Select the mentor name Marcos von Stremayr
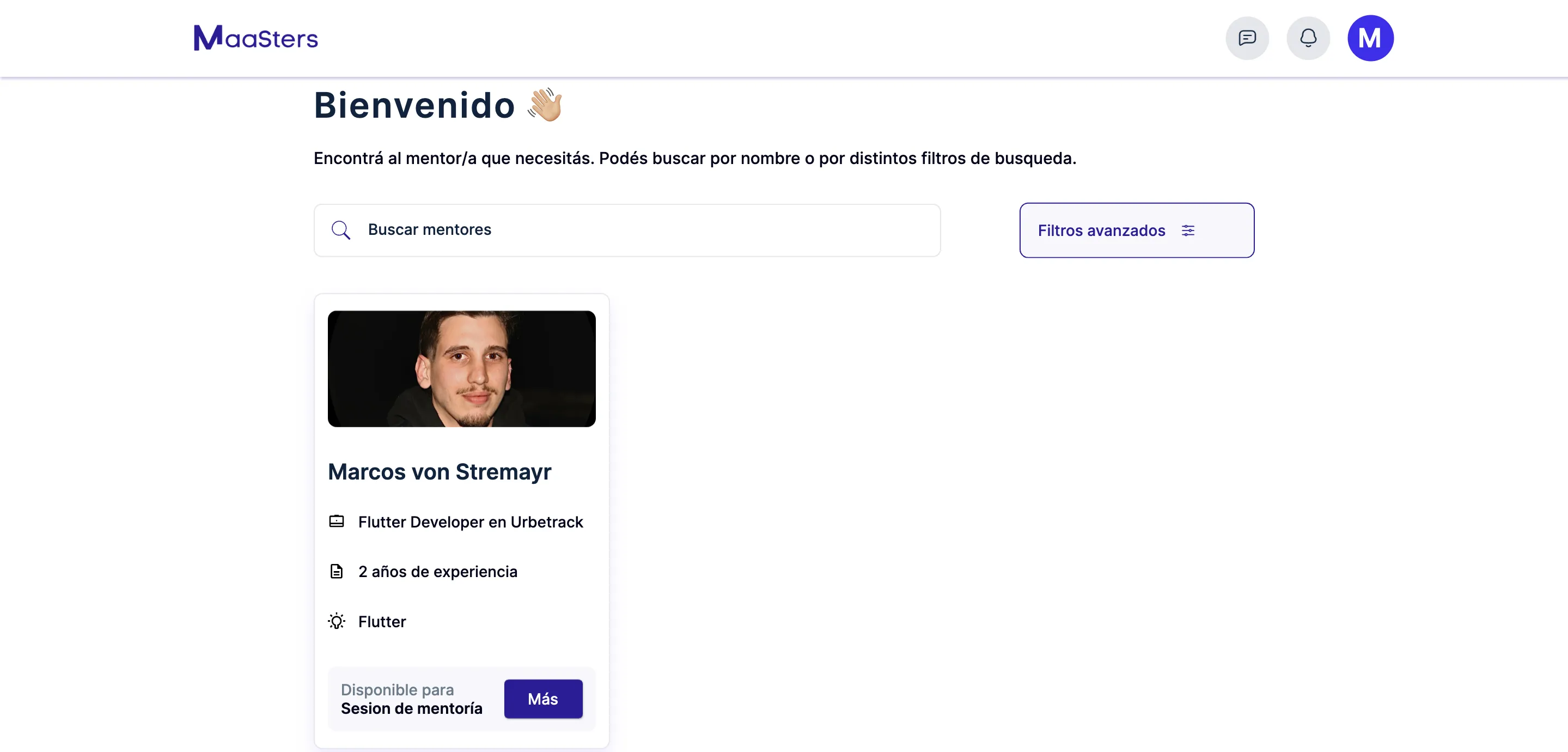The image size is (1568, 752). (x=440, y=472)
